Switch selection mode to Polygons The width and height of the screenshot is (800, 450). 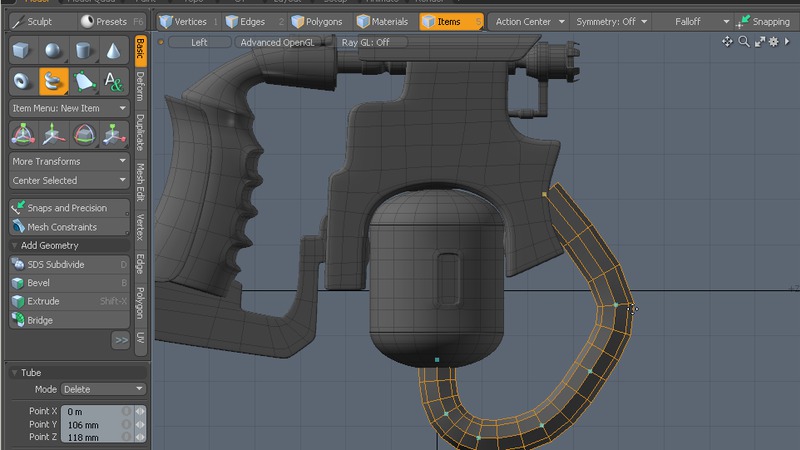pyautogui.click(x=316, y=21)
